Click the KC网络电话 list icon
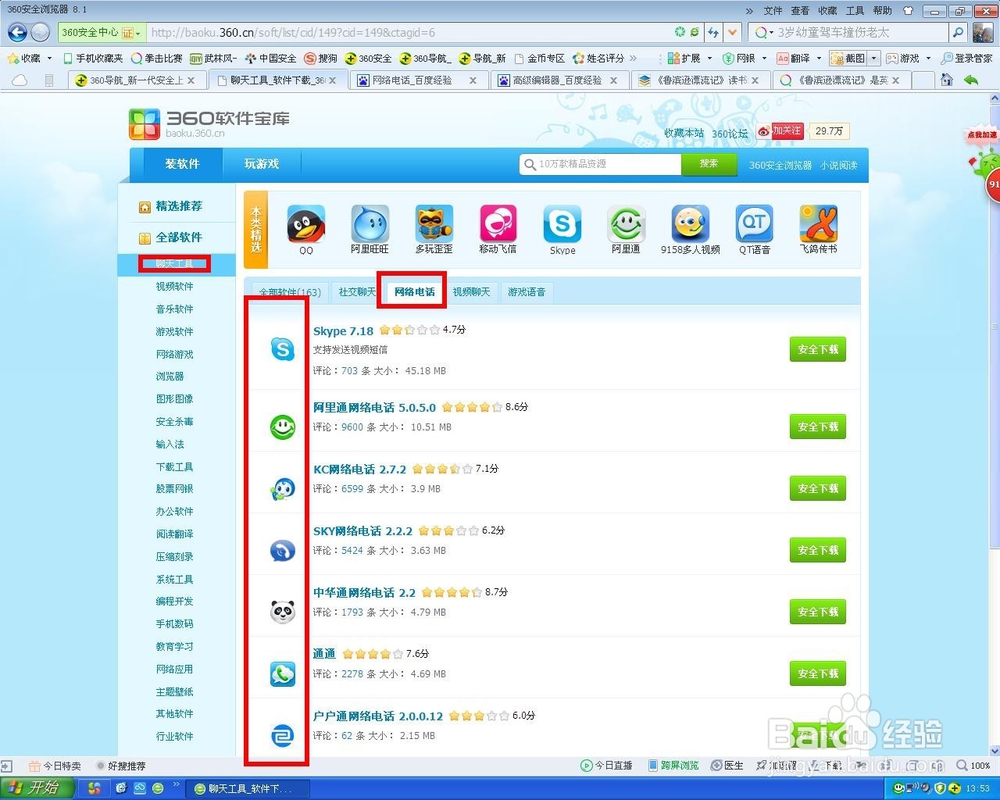 point(283,489)
